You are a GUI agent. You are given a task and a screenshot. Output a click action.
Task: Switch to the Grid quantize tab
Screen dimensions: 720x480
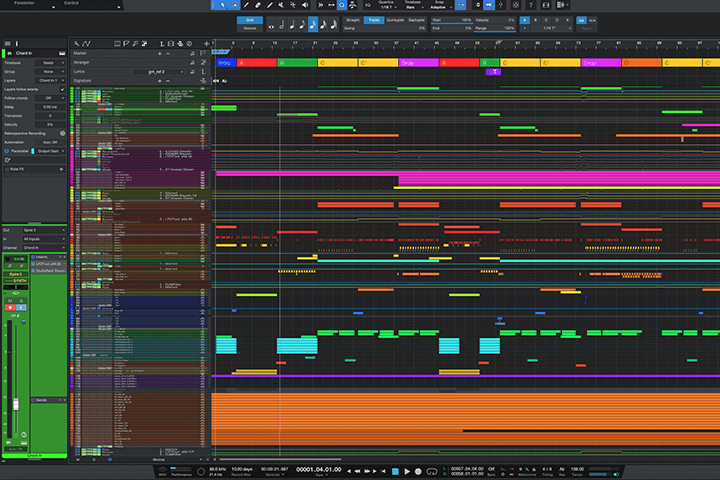coord(250,20)
